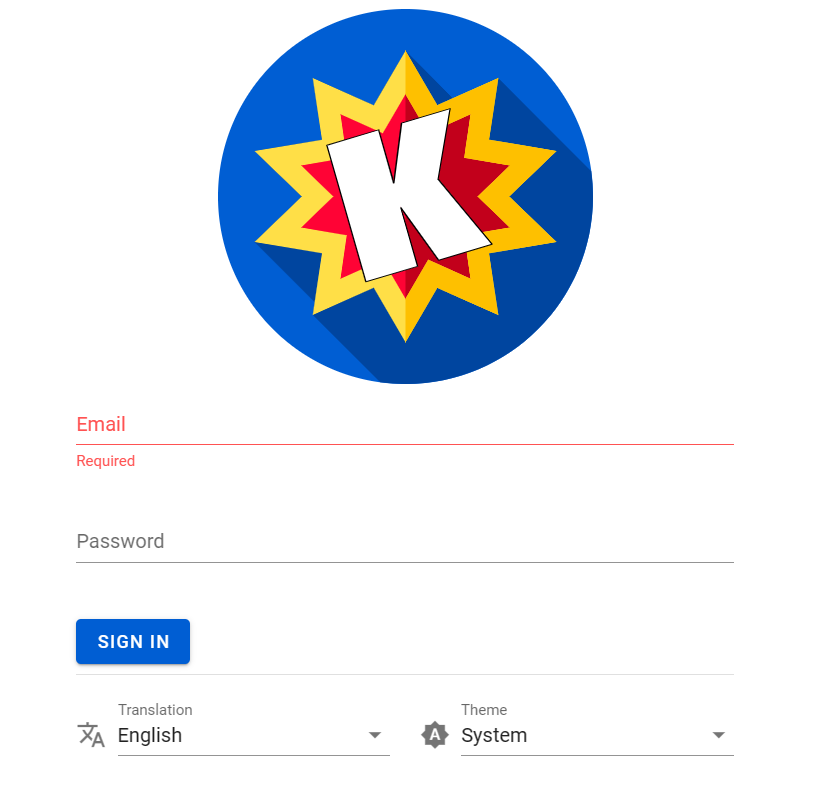Open the language selector showing English
815x808 pixels.
click(x=150, y=735)
